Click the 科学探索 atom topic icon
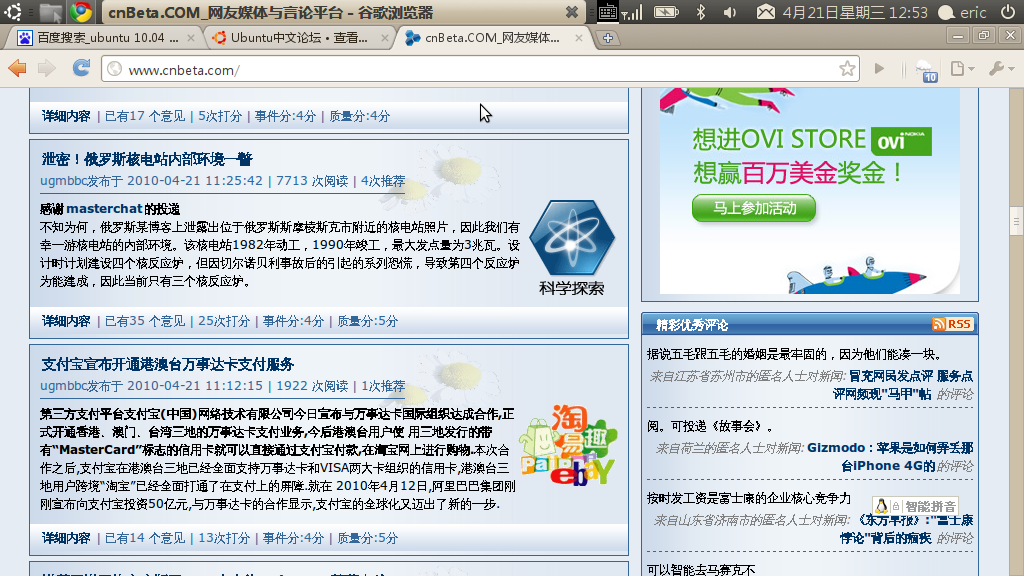The image size is (1024, 576). click(571, 248)
